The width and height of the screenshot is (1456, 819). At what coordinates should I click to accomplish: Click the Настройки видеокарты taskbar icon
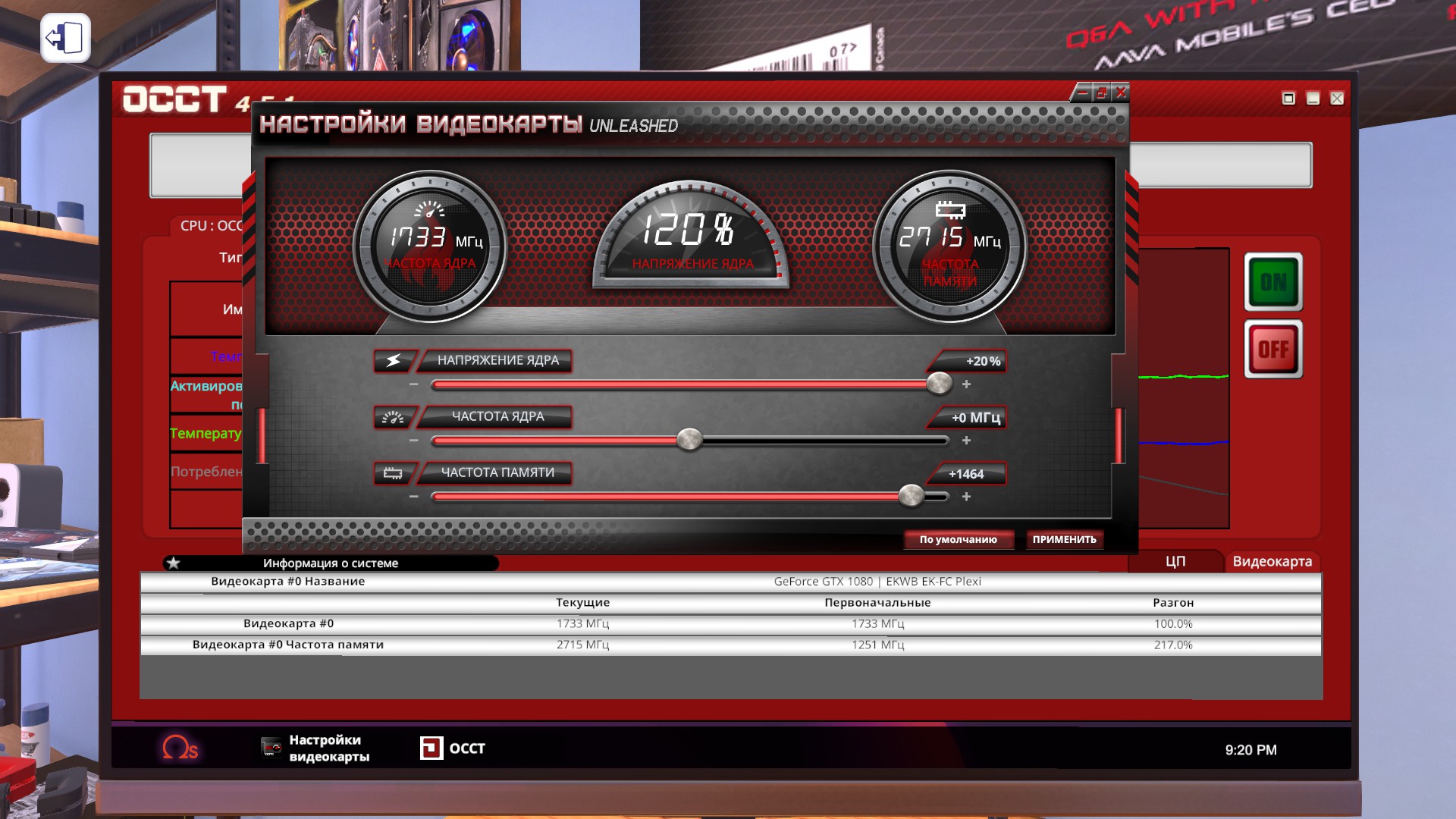click(271, 748)
